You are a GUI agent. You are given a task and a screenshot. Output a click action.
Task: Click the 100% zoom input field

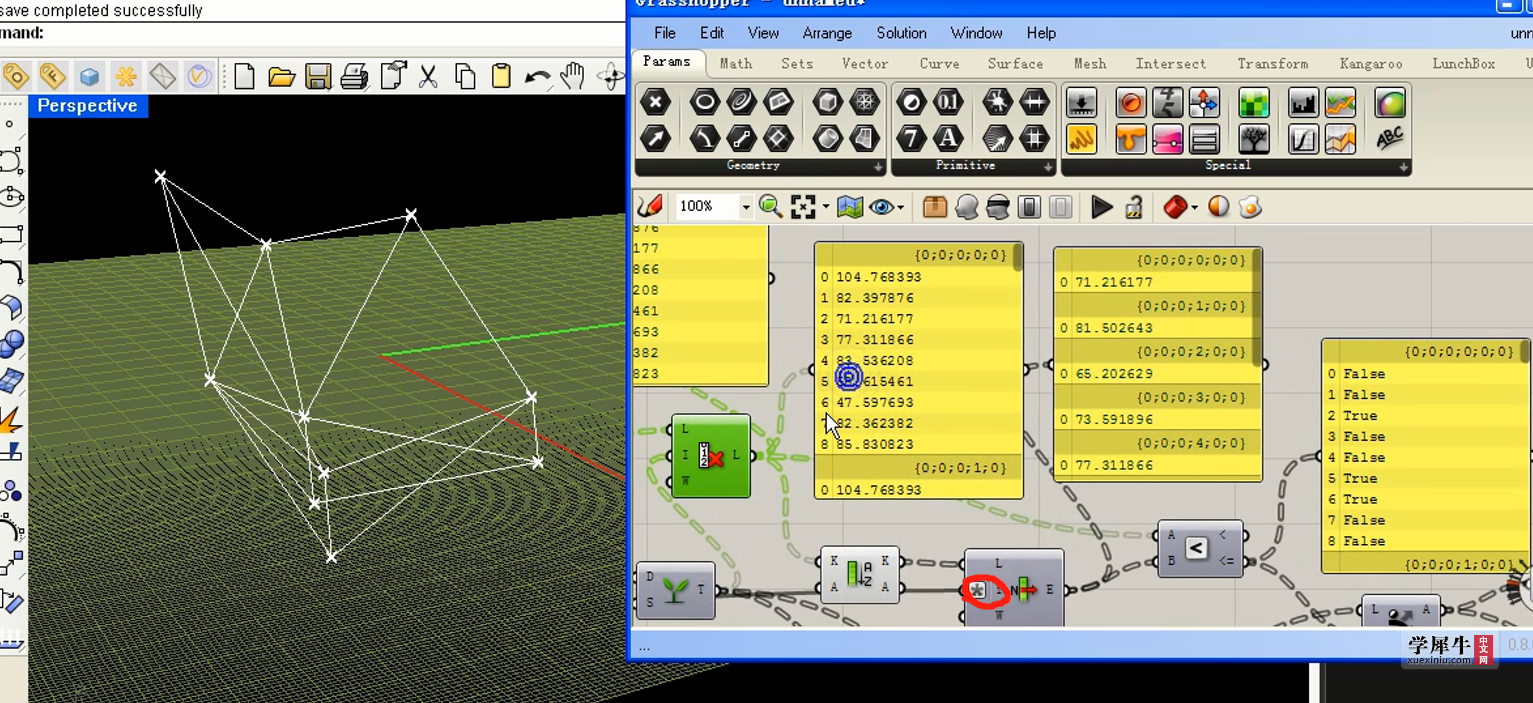pos(707,207)
